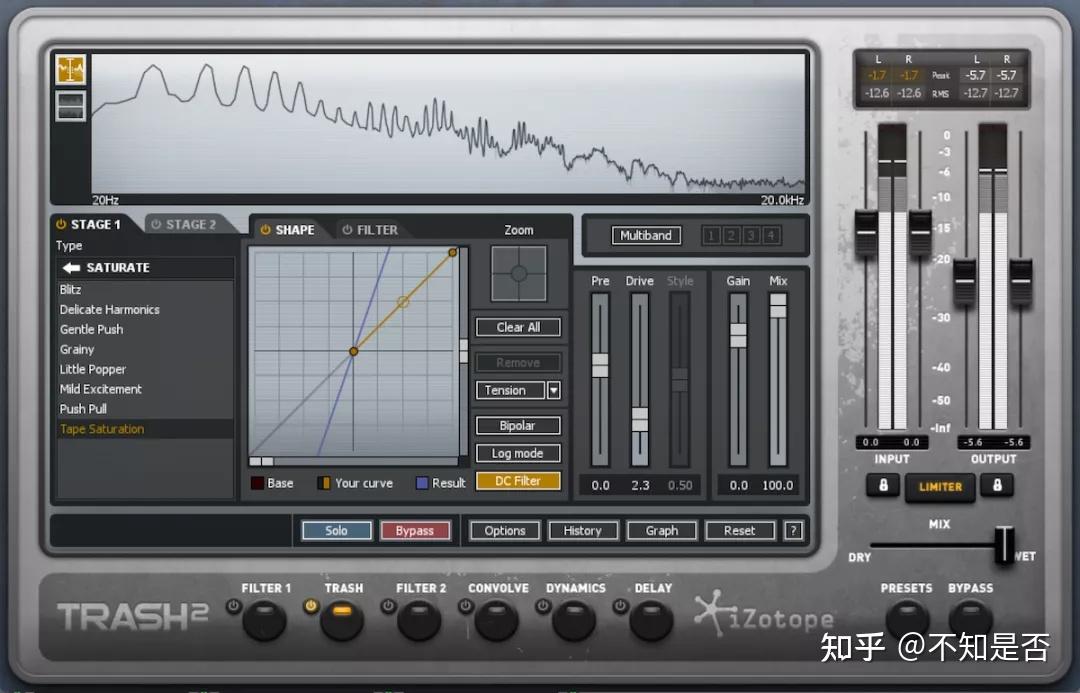Viewport: 1080px width, 693px height.
Task: Click the waveshaper horizontal scrollbar handle
Action: click(x=261, y=462)
